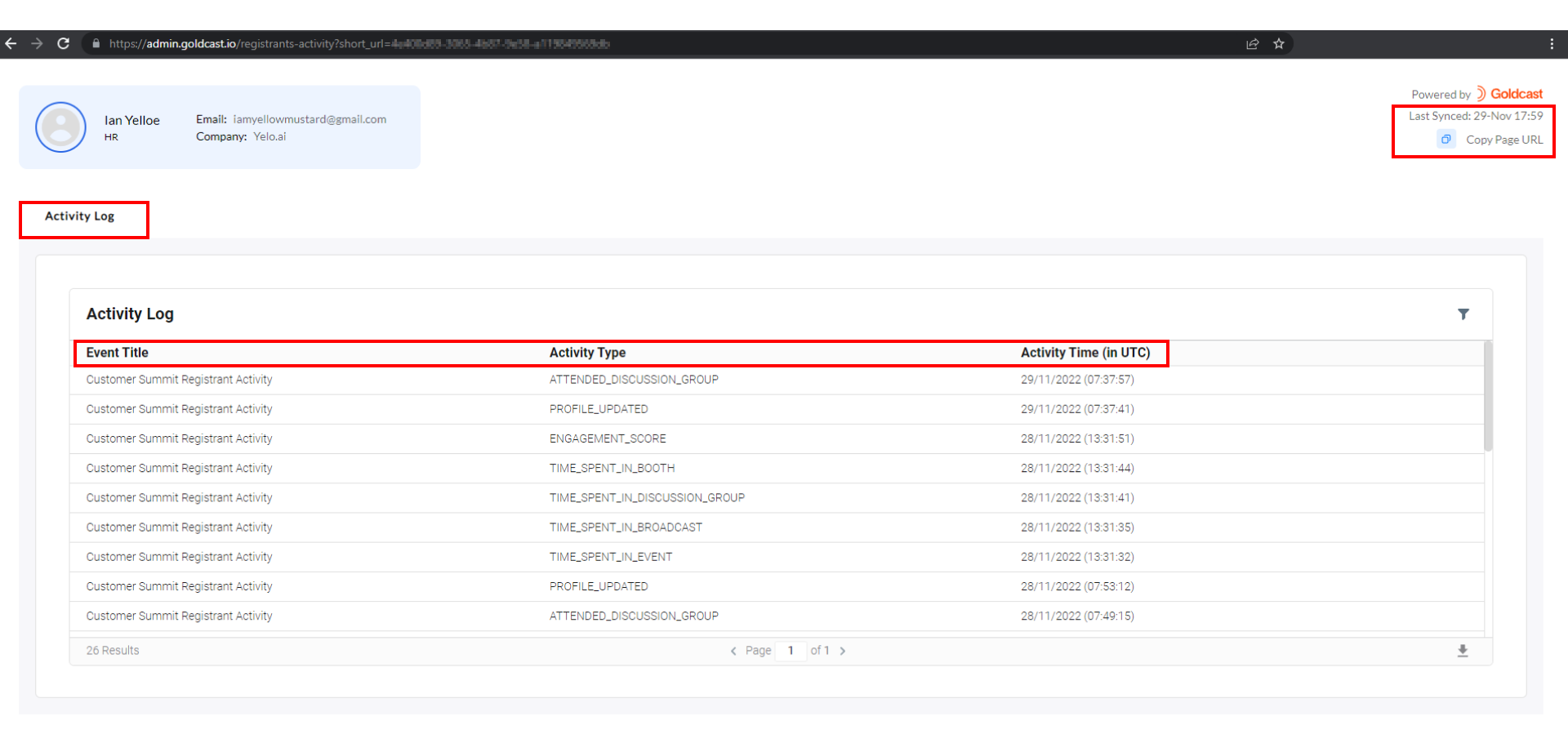
Task: Sort by Activity Time (in UTC) header
Action: (1085, 353)
